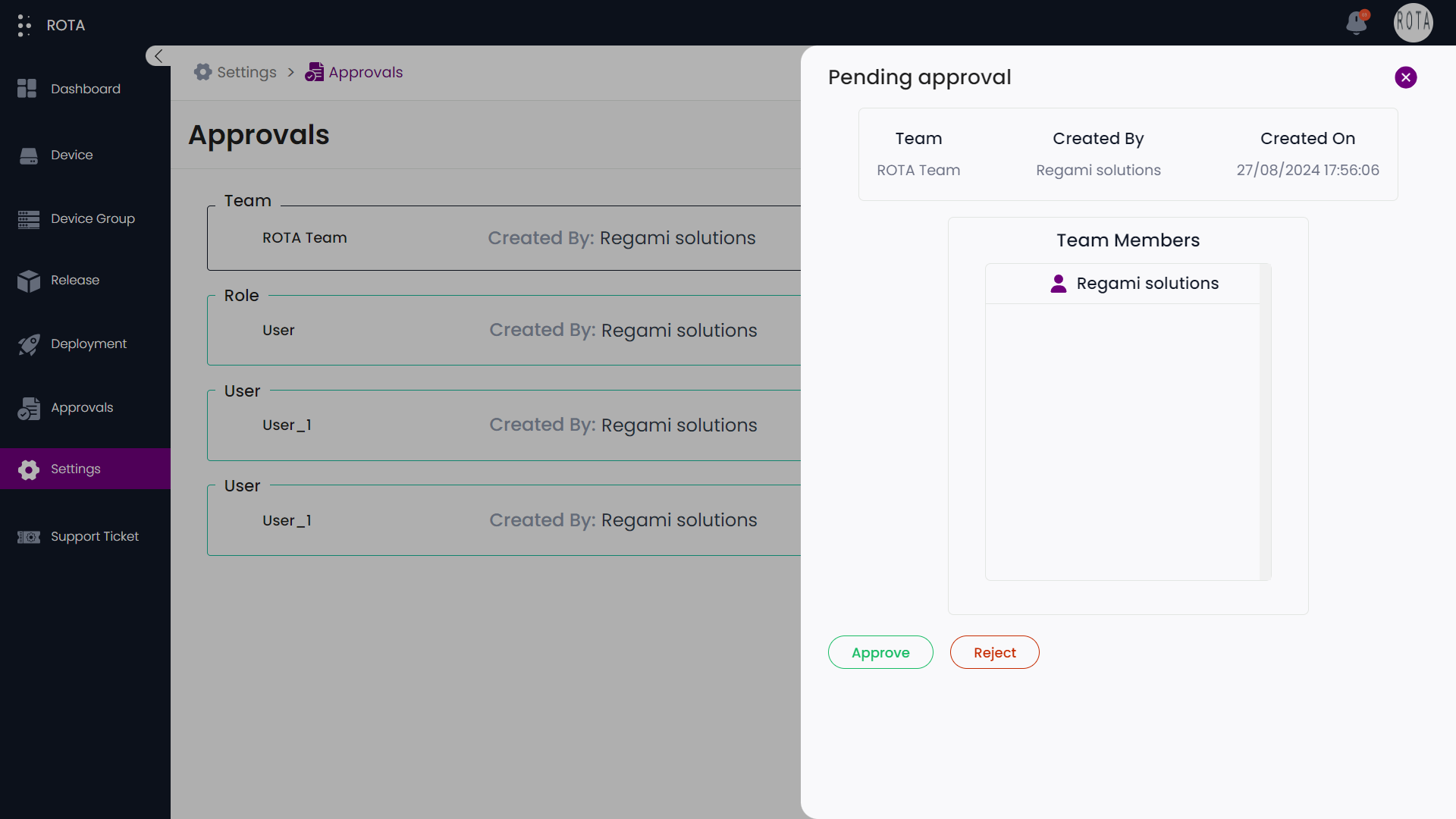Image resolution: width=1456 pixels, height=819 pixels.
Task: Click the Dashboard icon in sidebar
Action: coord(27,89)
